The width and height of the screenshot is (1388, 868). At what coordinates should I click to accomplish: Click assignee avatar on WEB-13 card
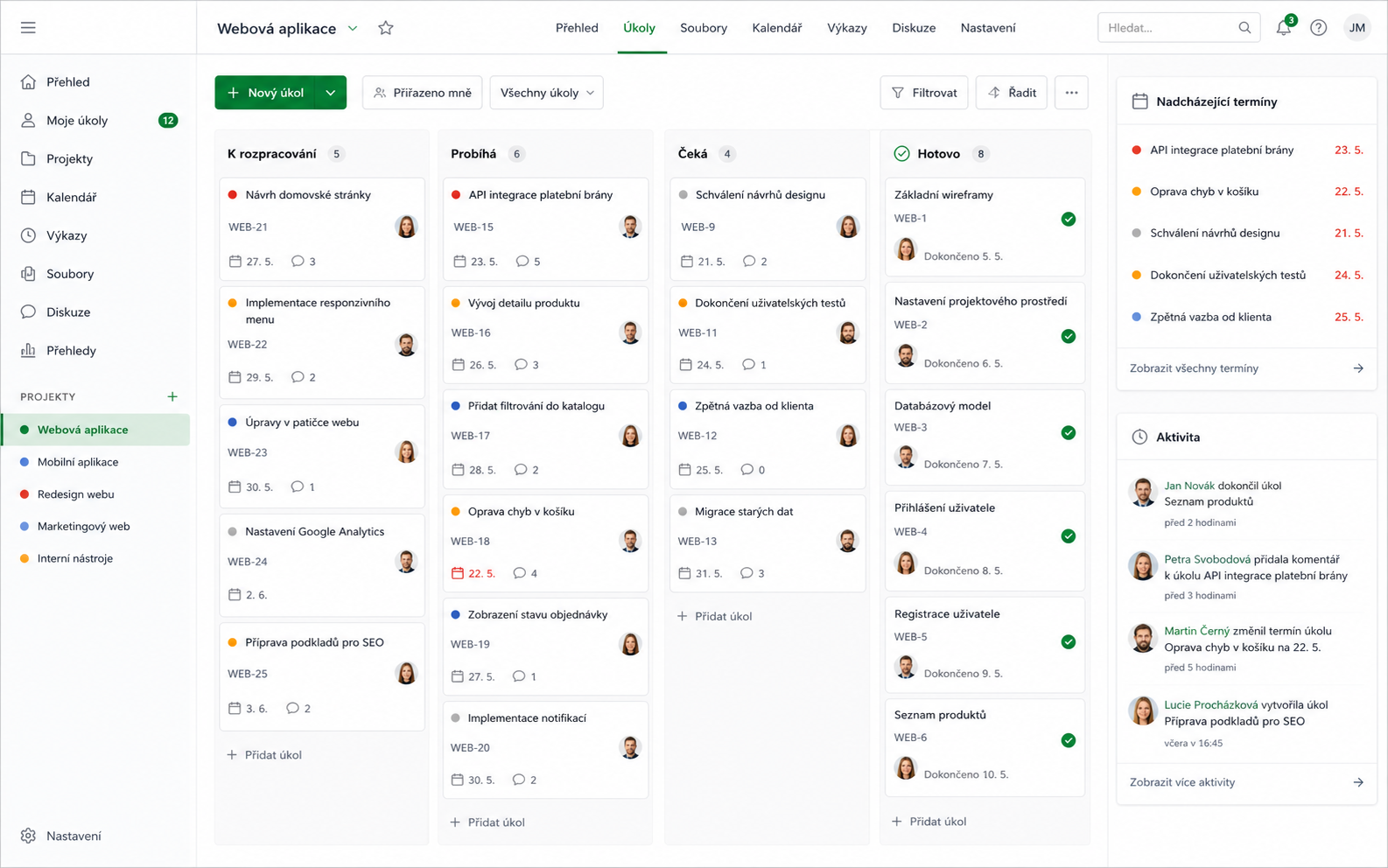point(847,542)
